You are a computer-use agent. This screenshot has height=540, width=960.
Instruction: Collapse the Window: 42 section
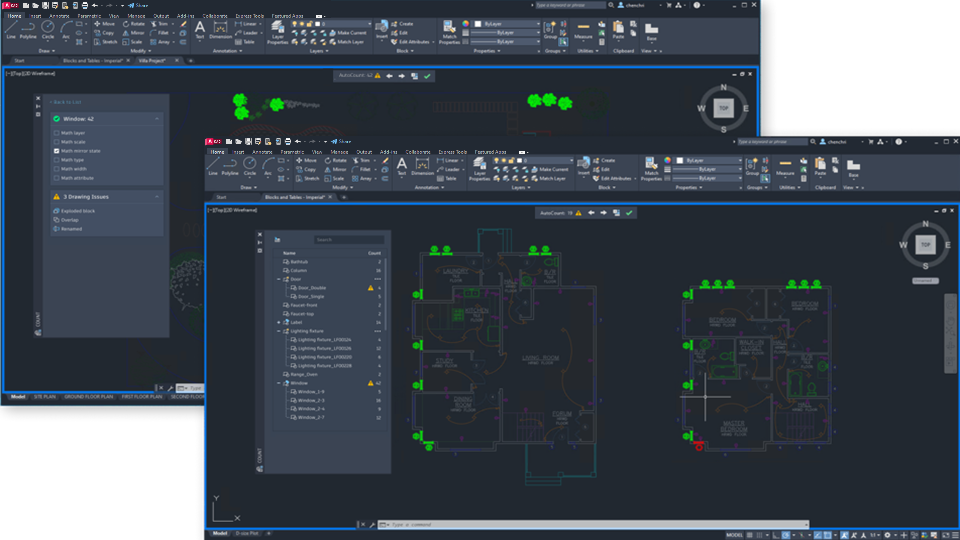coord(157,119)
